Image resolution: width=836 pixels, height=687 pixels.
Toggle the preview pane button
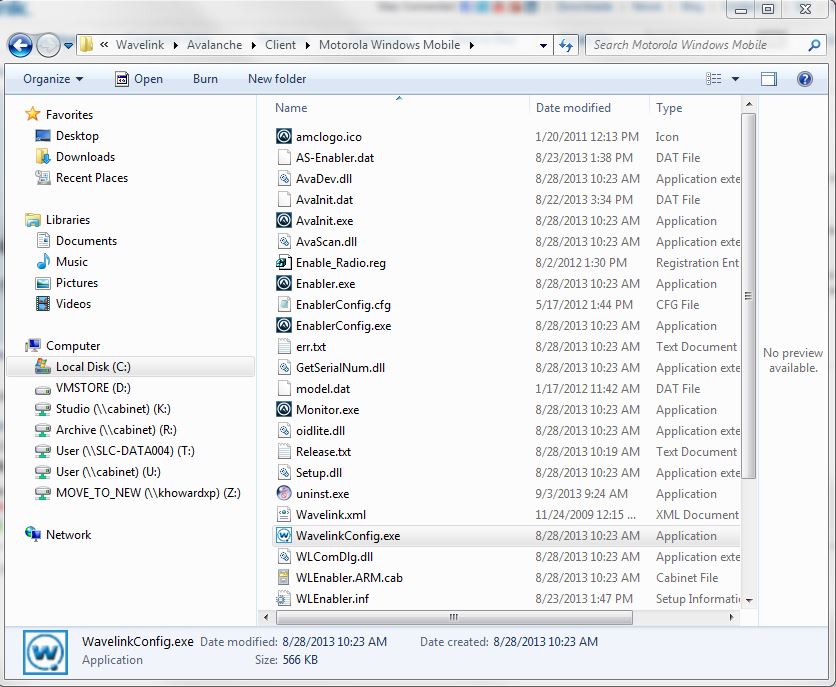(x=768, y=79)
